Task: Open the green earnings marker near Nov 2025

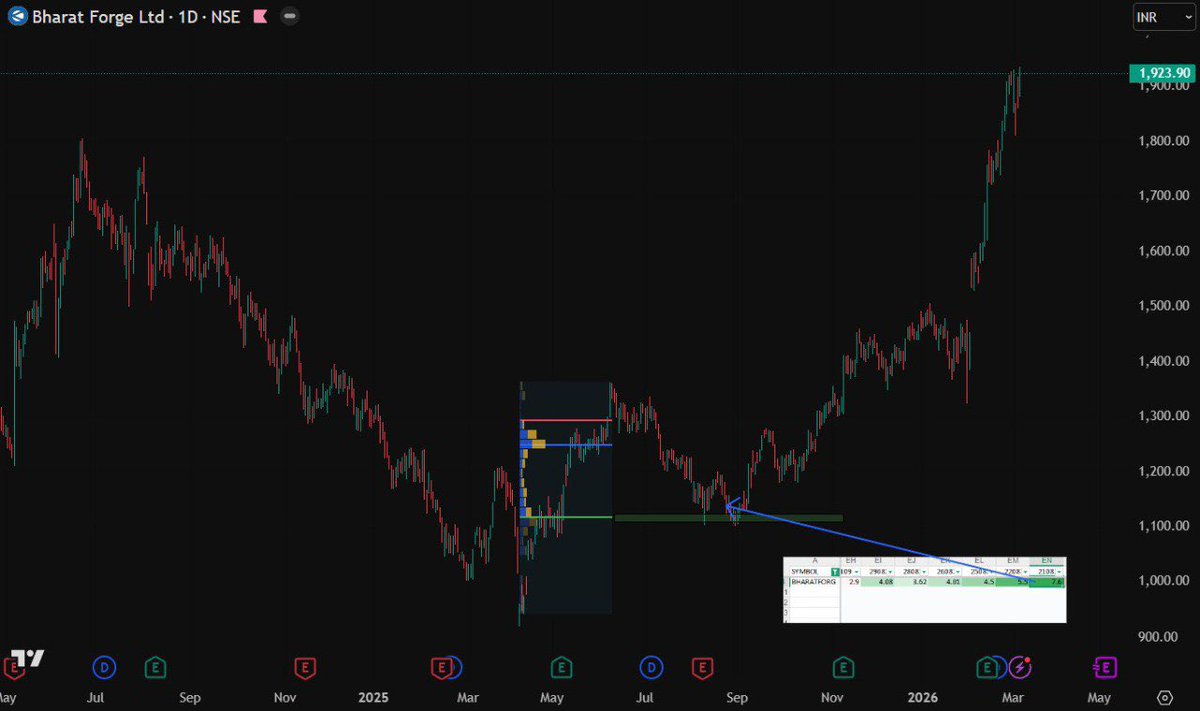Action: [844, 667]
